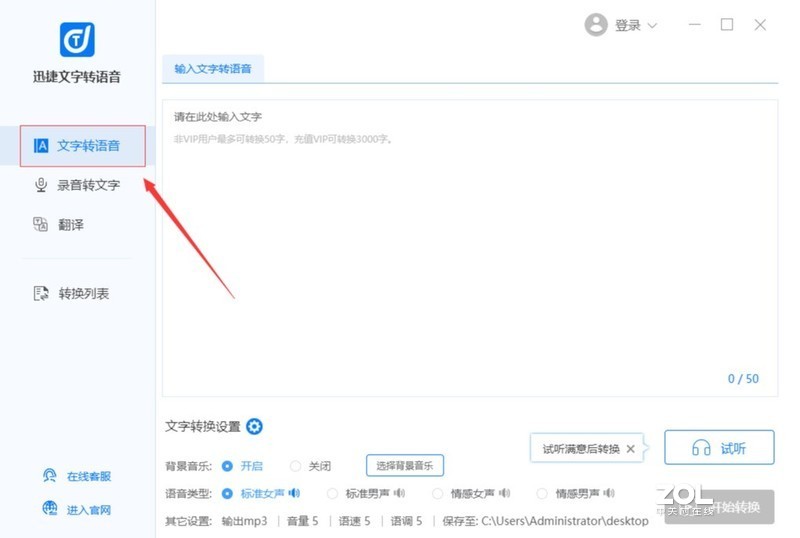Open 进入官网 link
The image size is (800, 538).
click(x=89, y=510)
